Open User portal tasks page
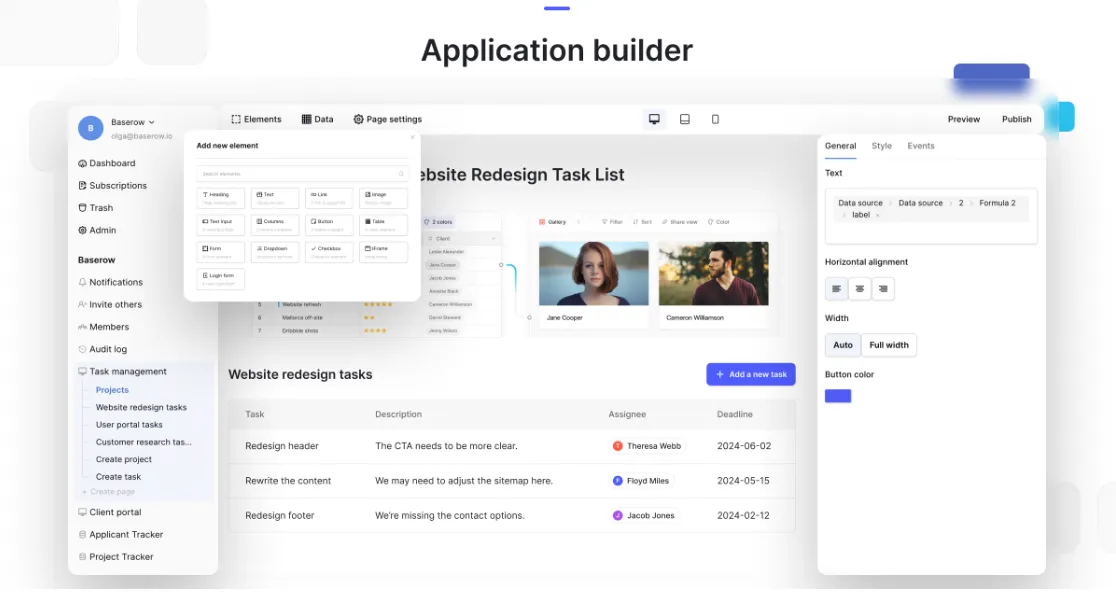 pos(129,425)
